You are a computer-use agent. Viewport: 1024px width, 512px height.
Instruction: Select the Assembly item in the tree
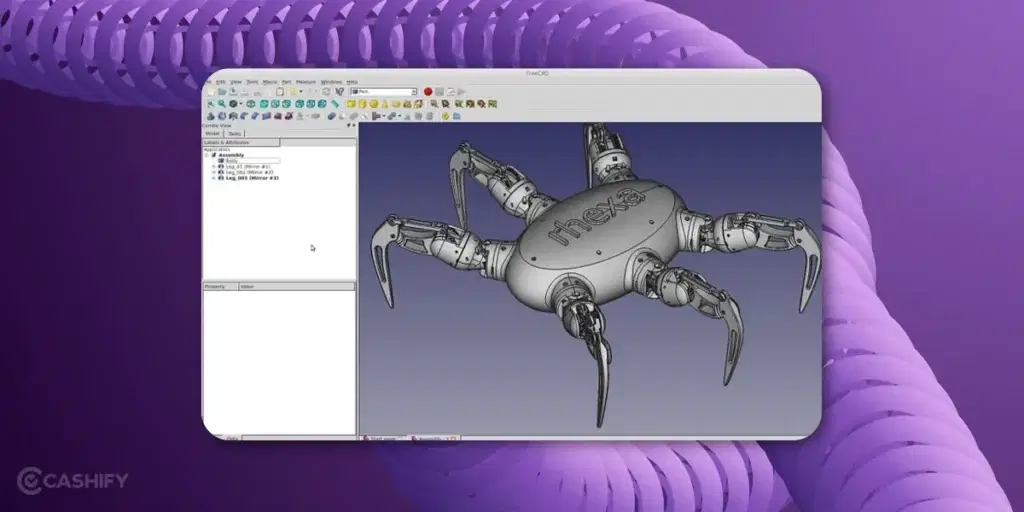click(231, 155)
